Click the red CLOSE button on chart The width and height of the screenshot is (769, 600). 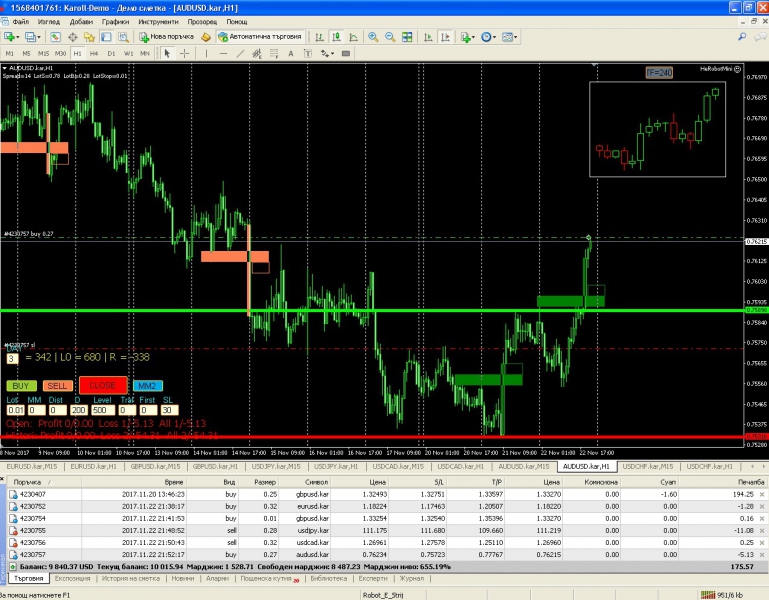click(x=103, y=386)
